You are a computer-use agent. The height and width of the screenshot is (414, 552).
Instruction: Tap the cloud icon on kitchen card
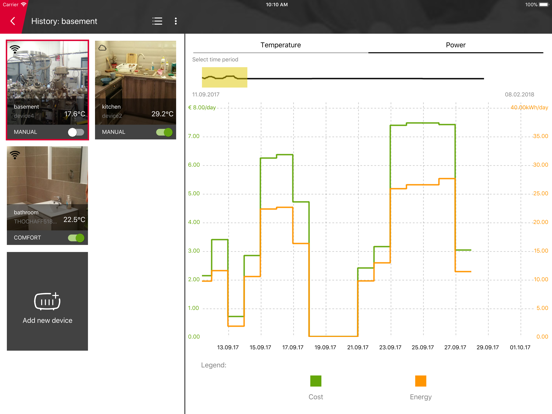point(102,48)
